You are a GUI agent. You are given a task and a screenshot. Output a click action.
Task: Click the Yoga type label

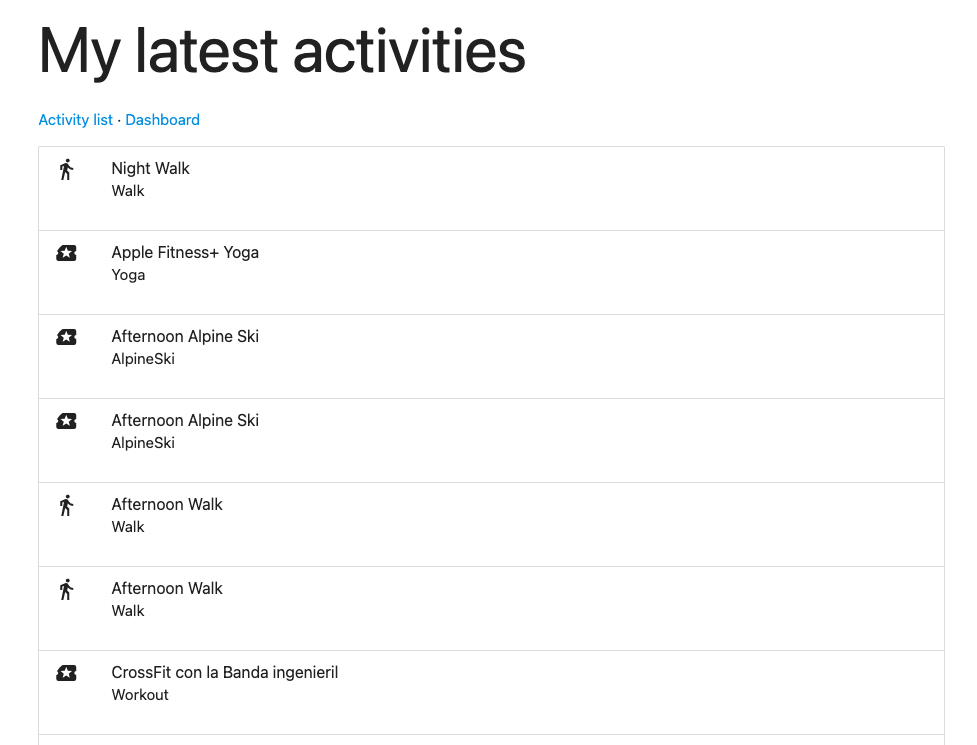point(128,275)
